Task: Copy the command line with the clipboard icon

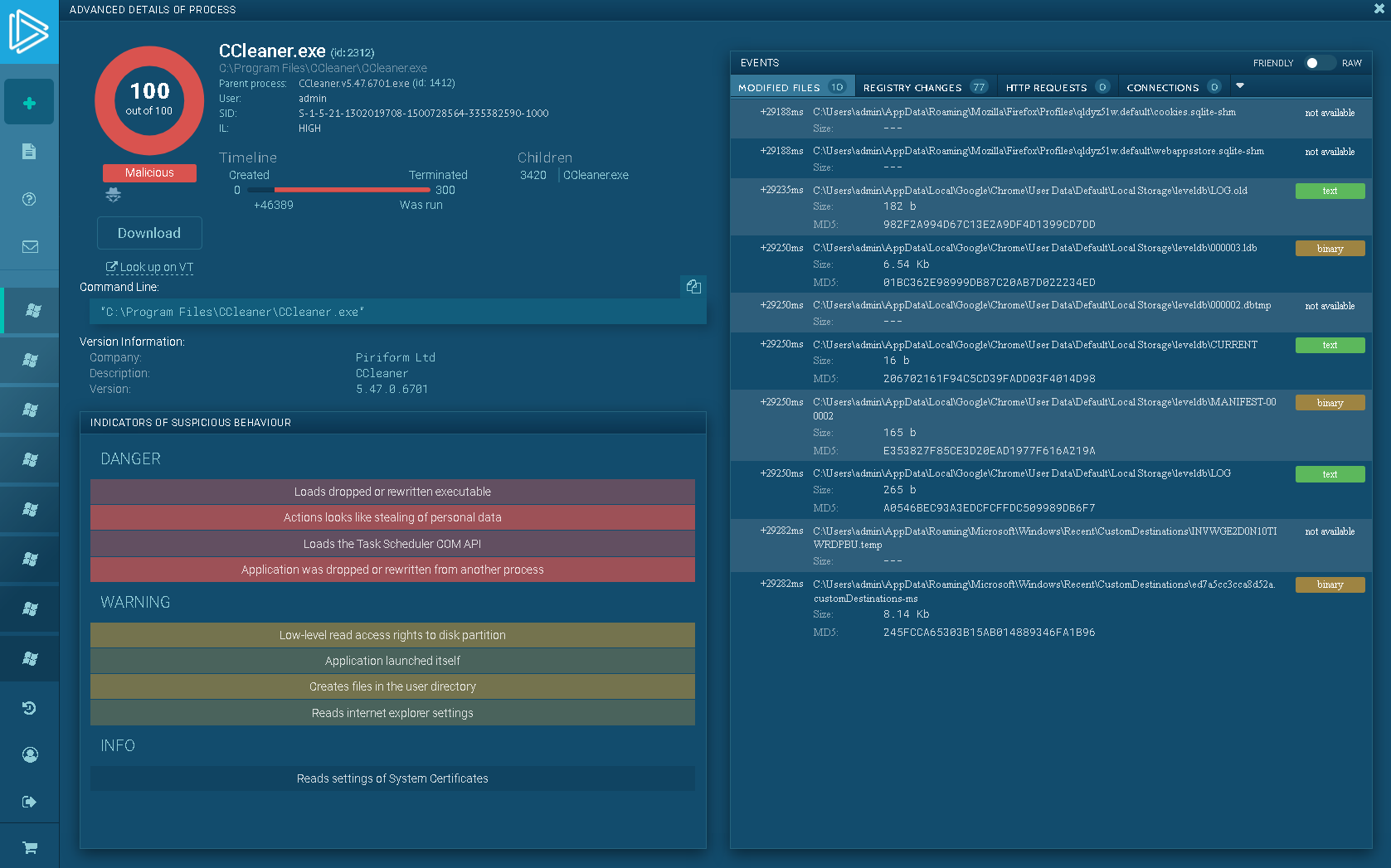Action: (x=693, y=287)
